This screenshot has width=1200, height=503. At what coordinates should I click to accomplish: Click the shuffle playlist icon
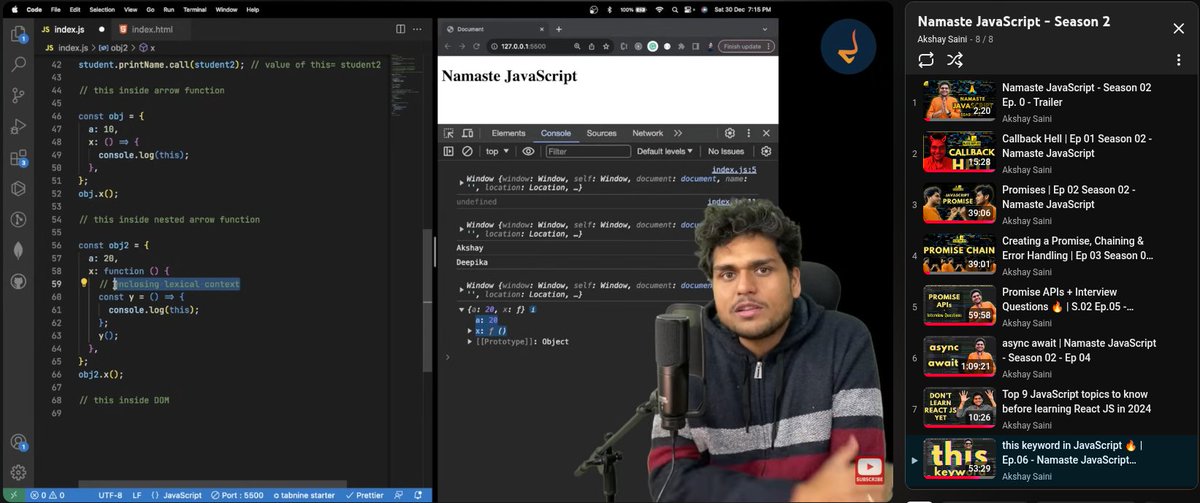955,59
